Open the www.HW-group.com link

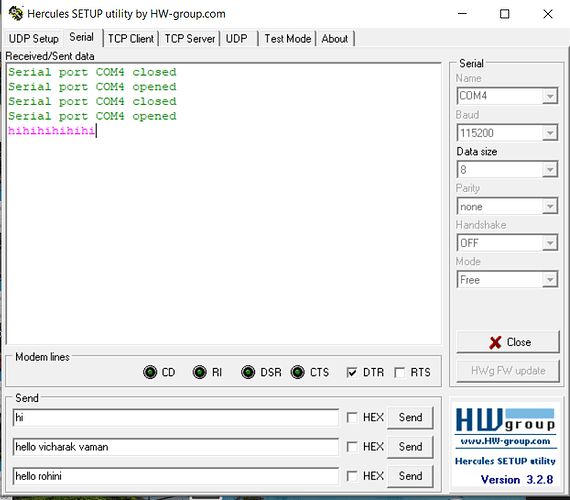click(505, 441)
